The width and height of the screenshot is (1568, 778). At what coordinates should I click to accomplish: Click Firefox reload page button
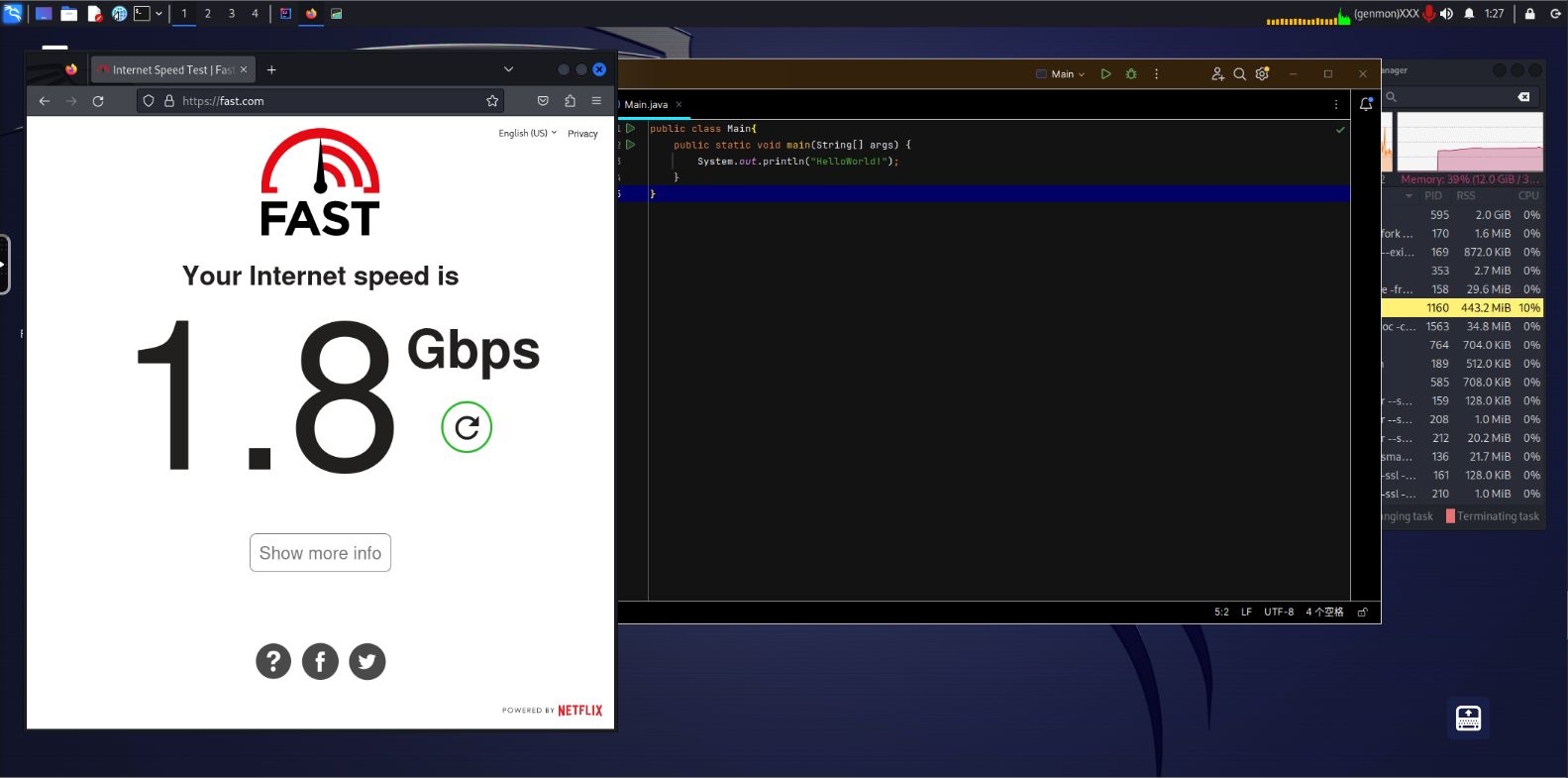click(x=98, y=101)
